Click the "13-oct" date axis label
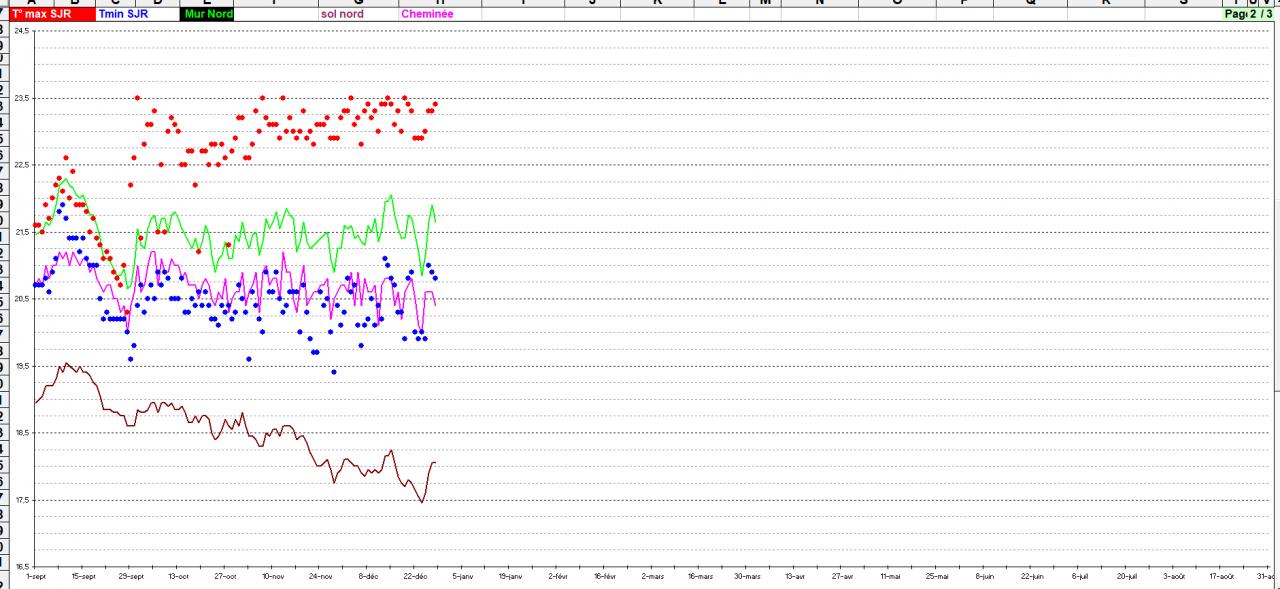 [178, 577]
